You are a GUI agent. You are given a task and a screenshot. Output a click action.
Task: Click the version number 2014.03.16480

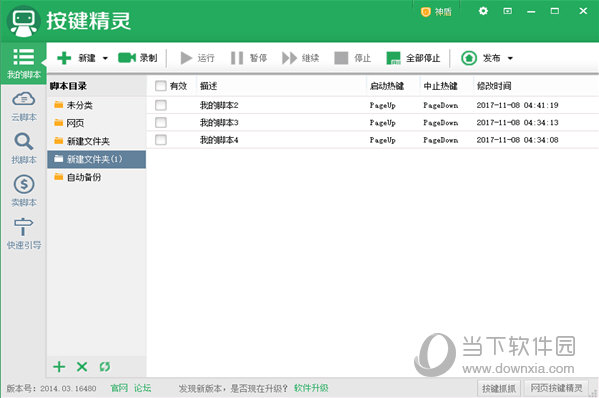68,388
